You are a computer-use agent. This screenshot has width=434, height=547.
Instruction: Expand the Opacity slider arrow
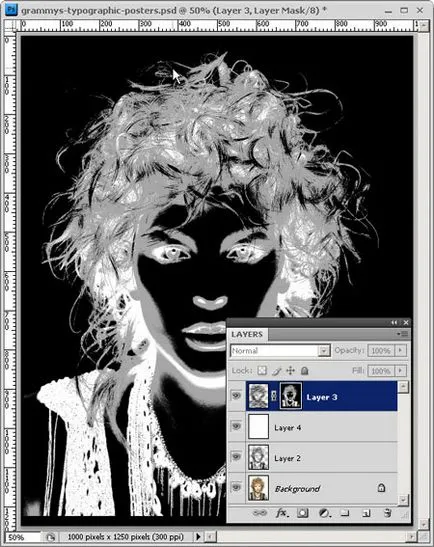pos(400,350)
